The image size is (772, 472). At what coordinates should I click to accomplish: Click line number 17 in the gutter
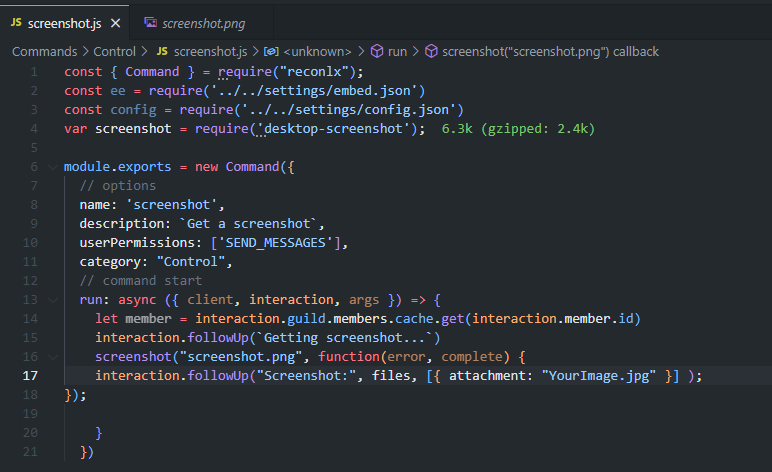tap(30, 376)
